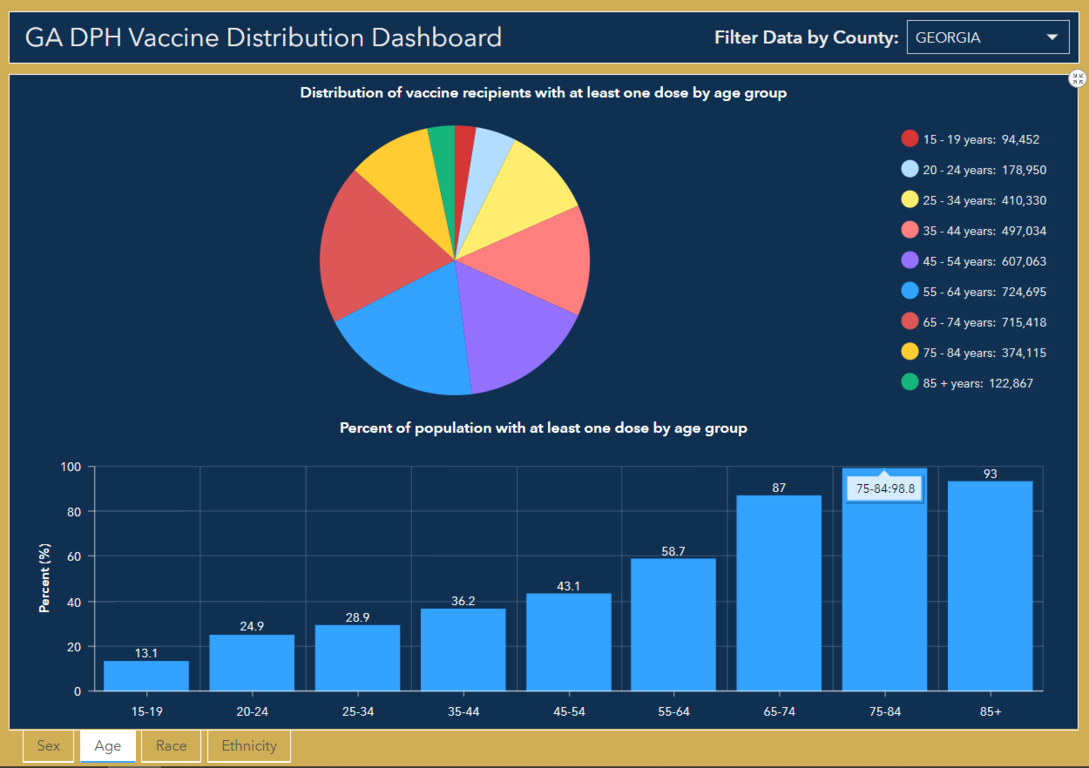Toggle the 25 - 34 years legend entry
The width and height of the screenshot is (1089, 768).
970,200
